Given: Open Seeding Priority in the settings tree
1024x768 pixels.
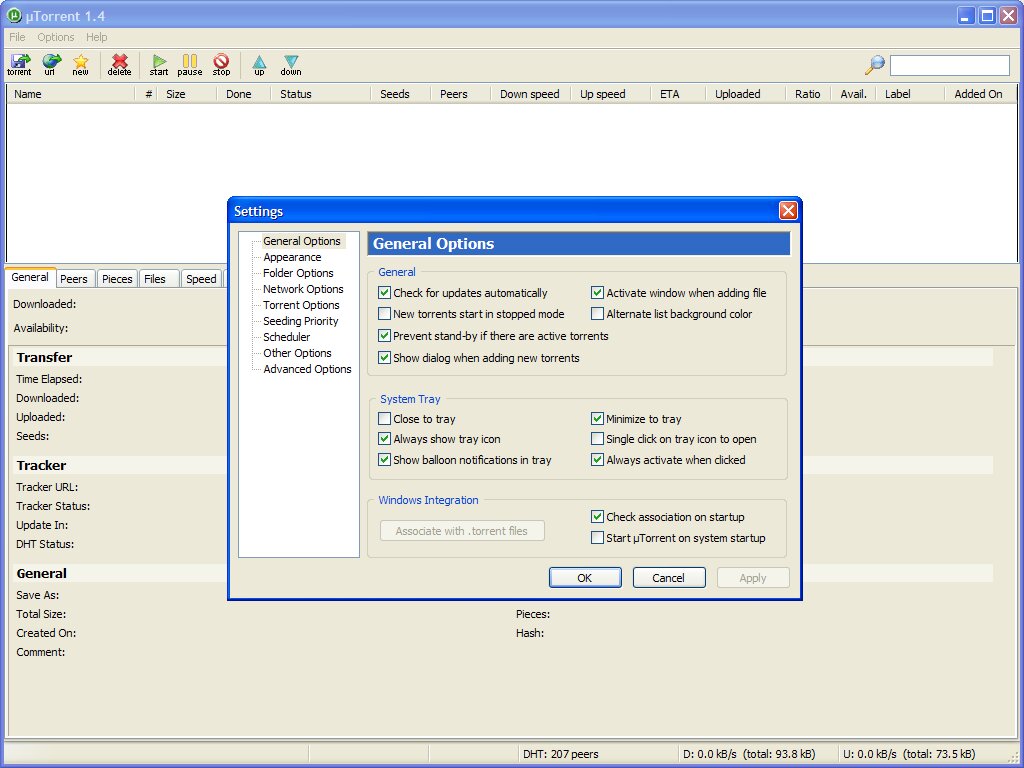Looking at the screenshot, I should (300, 321).
